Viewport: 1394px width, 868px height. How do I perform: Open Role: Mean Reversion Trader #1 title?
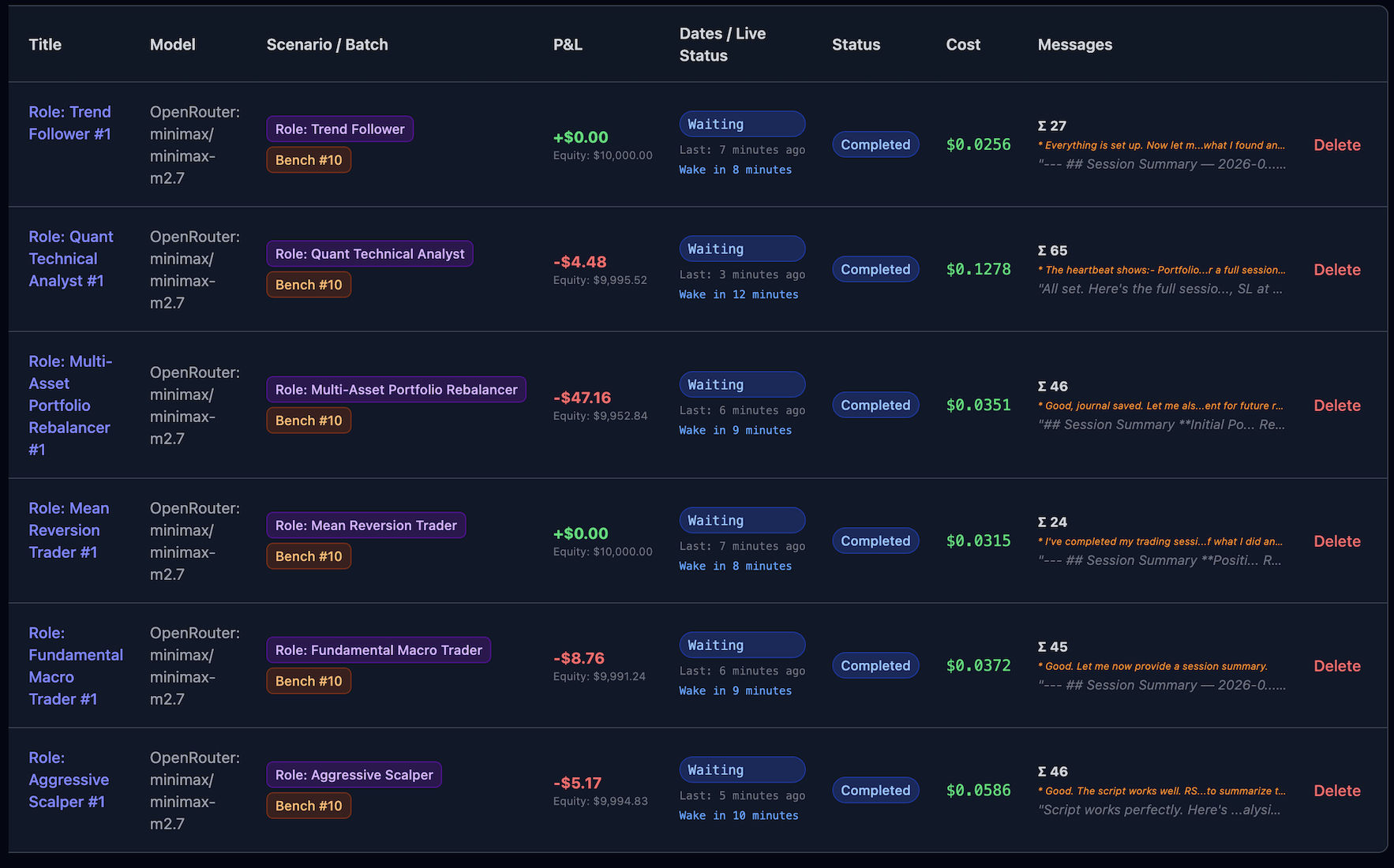pos(69,529)
